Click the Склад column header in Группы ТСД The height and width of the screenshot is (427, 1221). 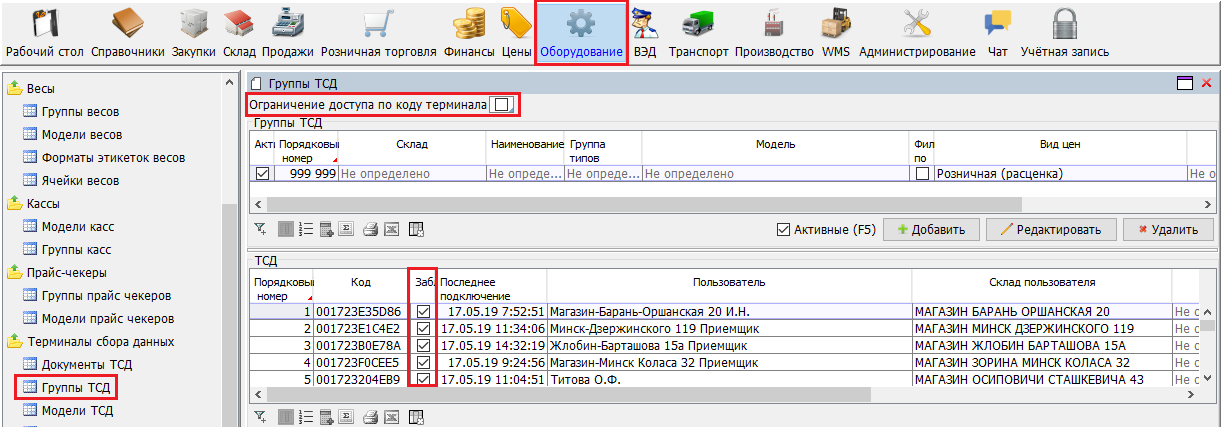[x=412, y=144]
